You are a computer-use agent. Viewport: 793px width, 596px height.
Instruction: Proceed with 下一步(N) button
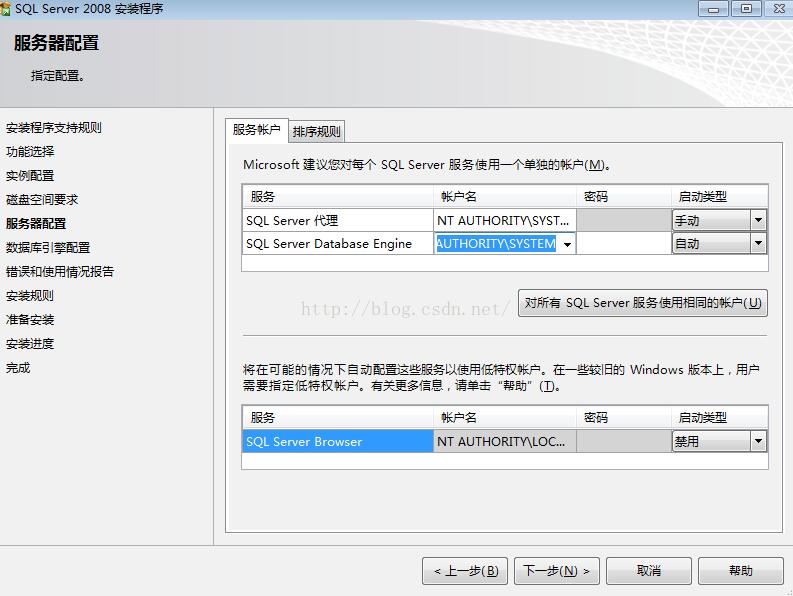click(x=557, y=571)
